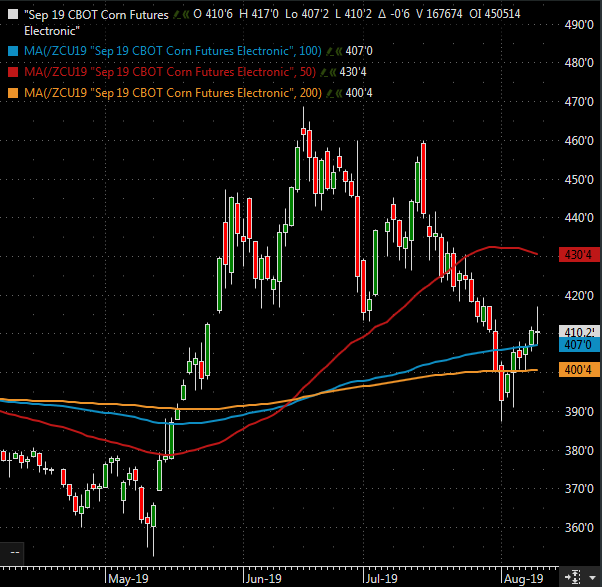Click the auto-fit price scale icon at bottom right
Screen dimensions: 602x587
click(x=572, y=577)
